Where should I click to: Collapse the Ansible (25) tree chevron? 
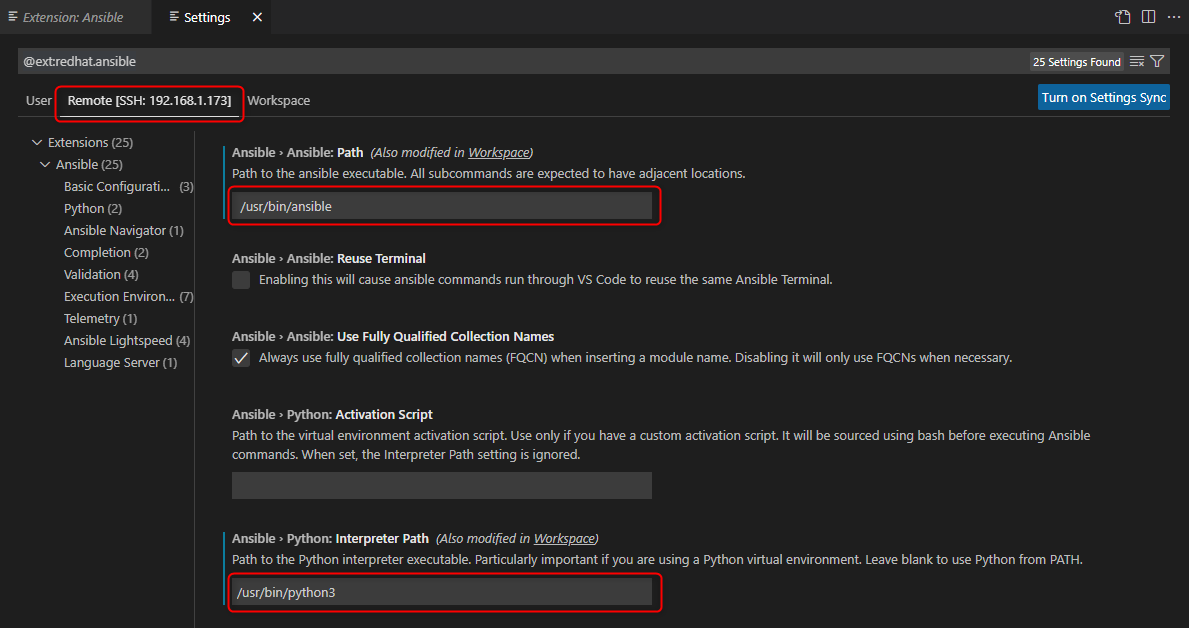[x=45, y=165]
